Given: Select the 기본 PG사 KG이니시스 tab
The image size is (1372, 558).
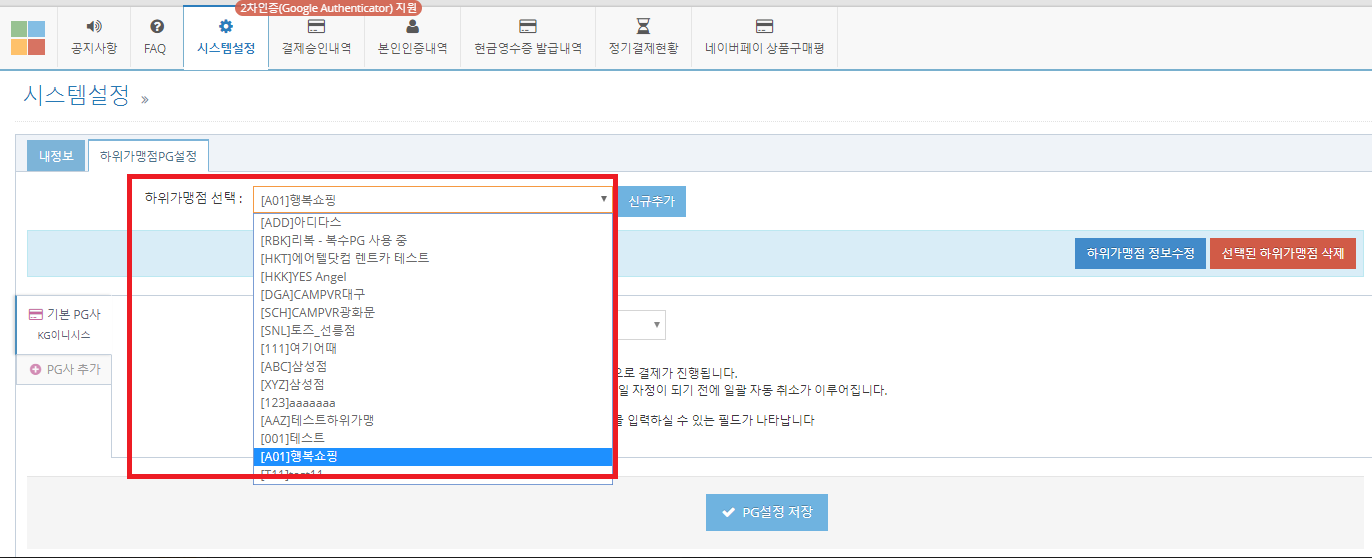Looking at the screenshot, I should [64, 324].
